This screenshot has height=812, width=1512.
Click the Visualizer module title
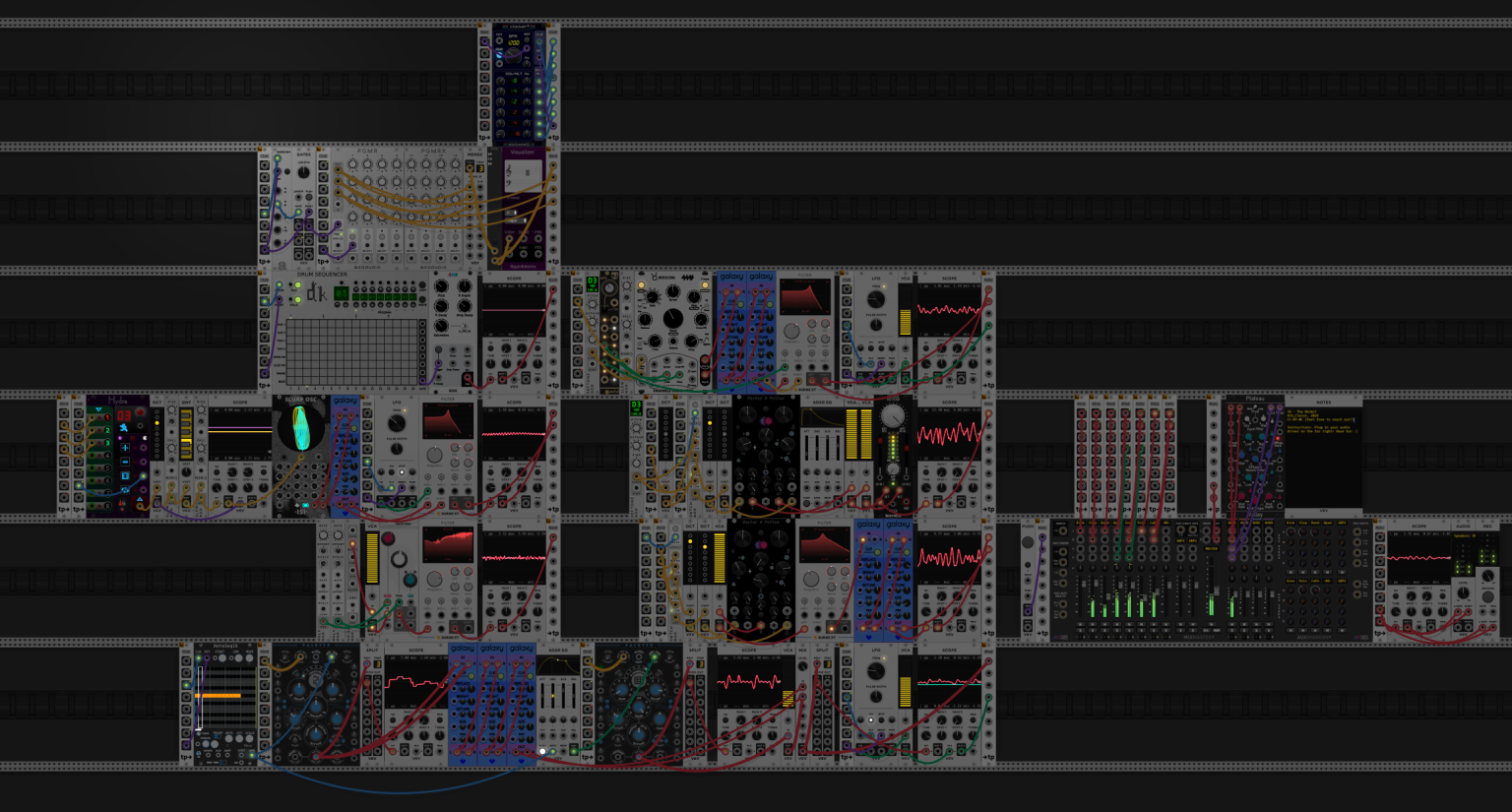pyautogui.click(x=523, y=153)
